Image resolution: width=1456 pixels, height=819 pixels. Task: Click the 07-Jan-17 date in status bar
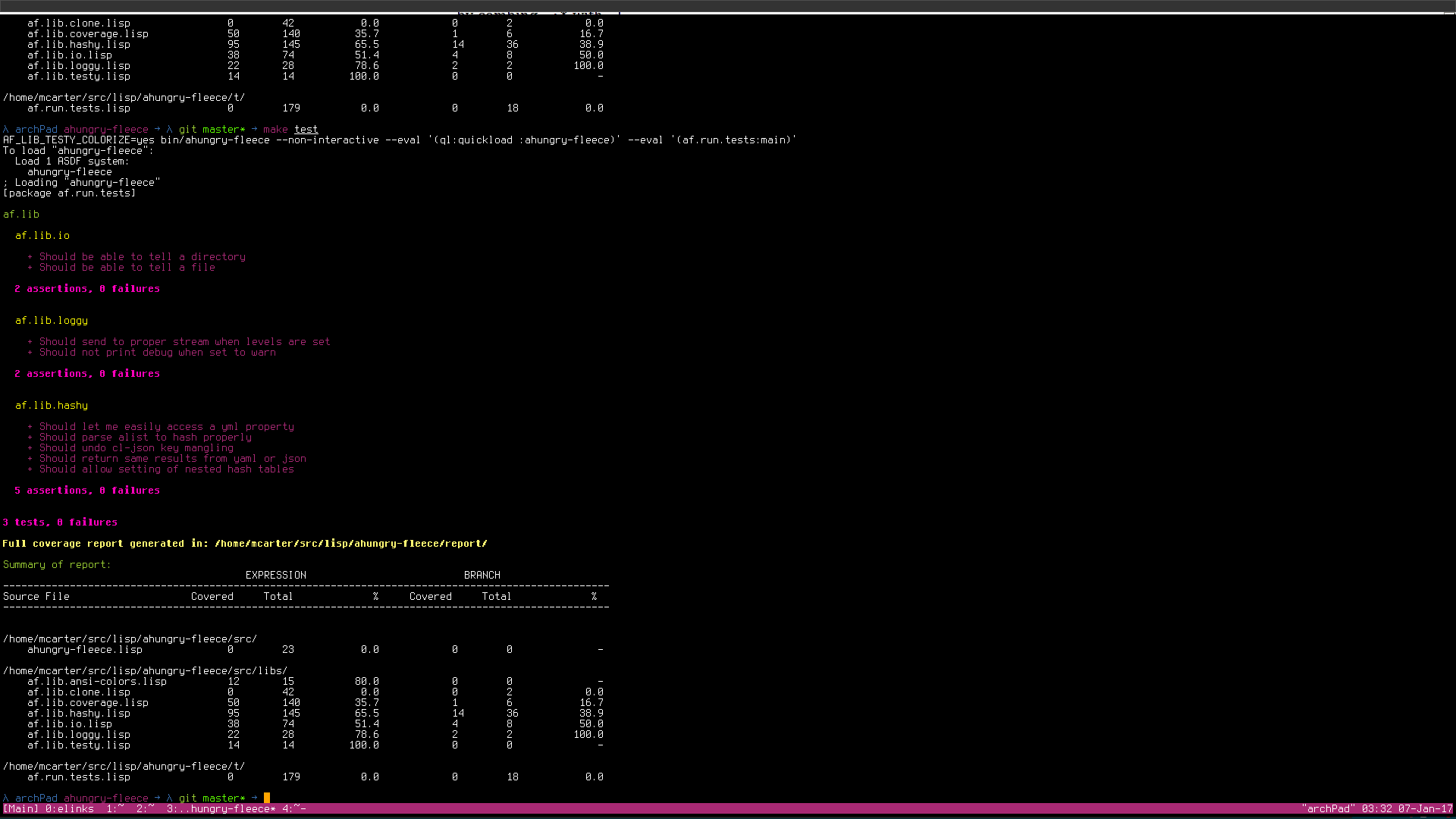(x=1425, y=809)
